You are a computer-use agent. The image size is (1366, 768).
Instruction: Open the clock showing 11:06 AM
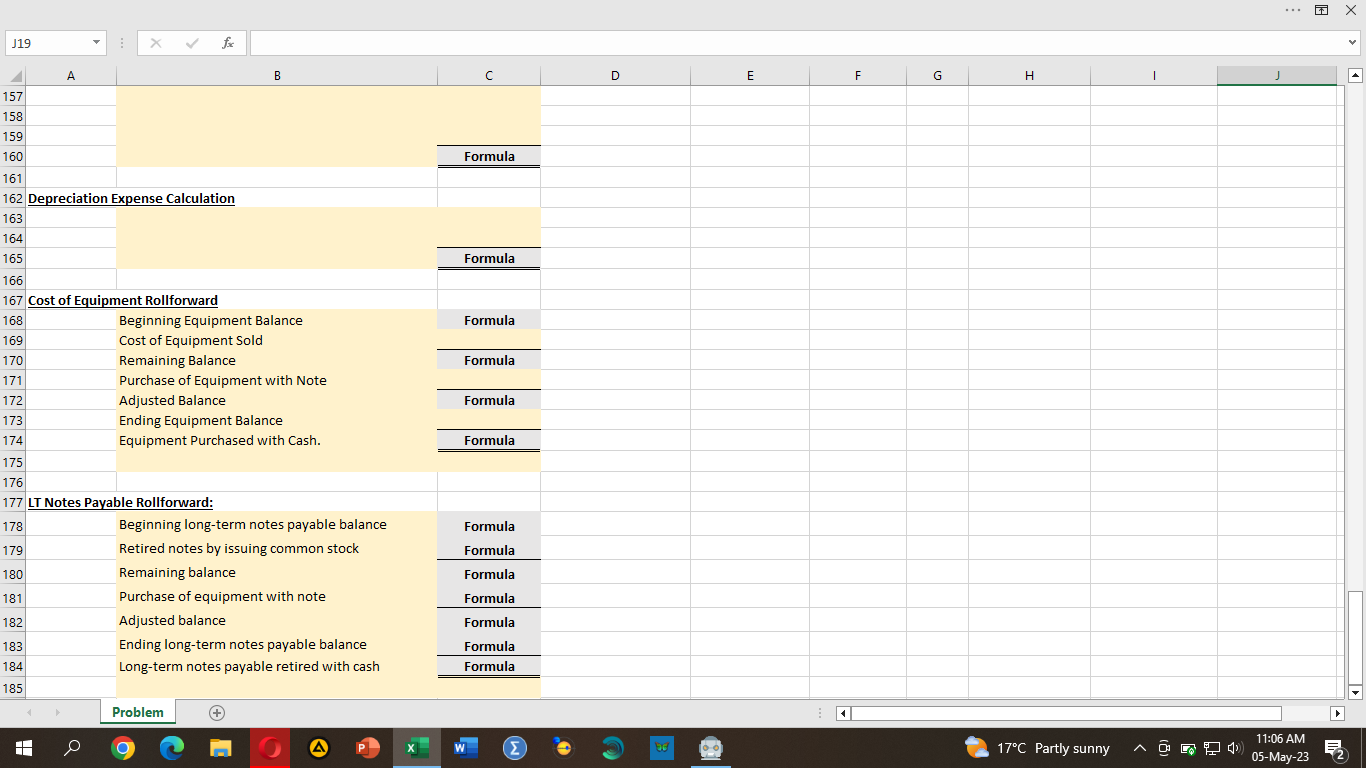click(x=1280, y=748)
